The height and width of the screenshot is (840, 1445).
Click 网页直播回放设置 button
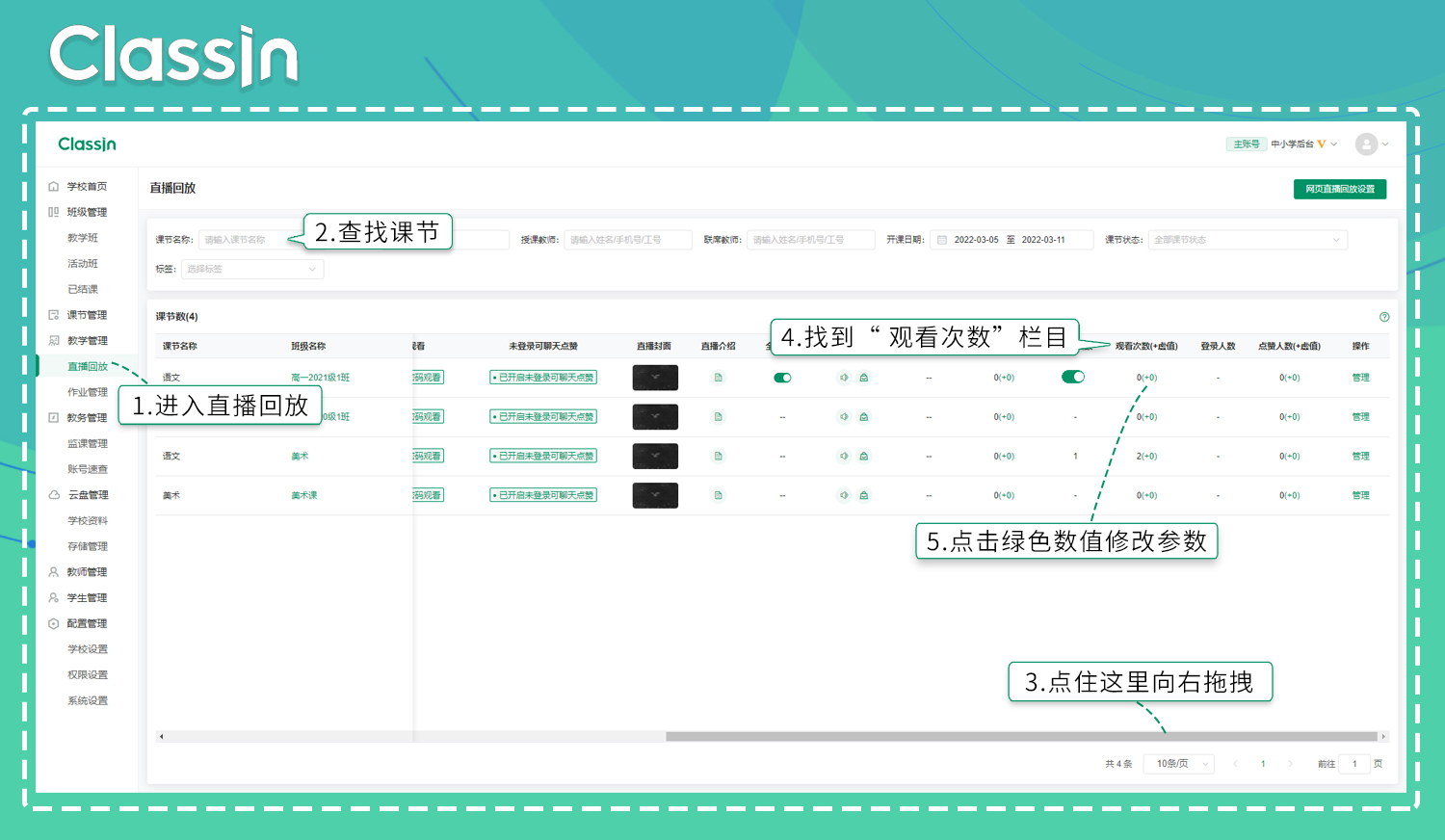(x=1340, y=189)
